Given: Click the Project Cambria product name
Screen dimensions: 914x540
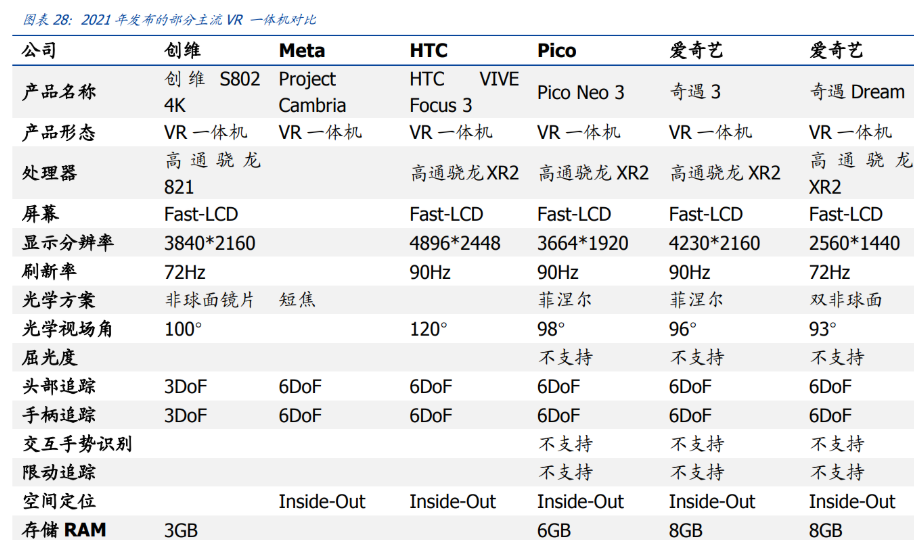Looking at the screenshot, I should coord(312,92).
